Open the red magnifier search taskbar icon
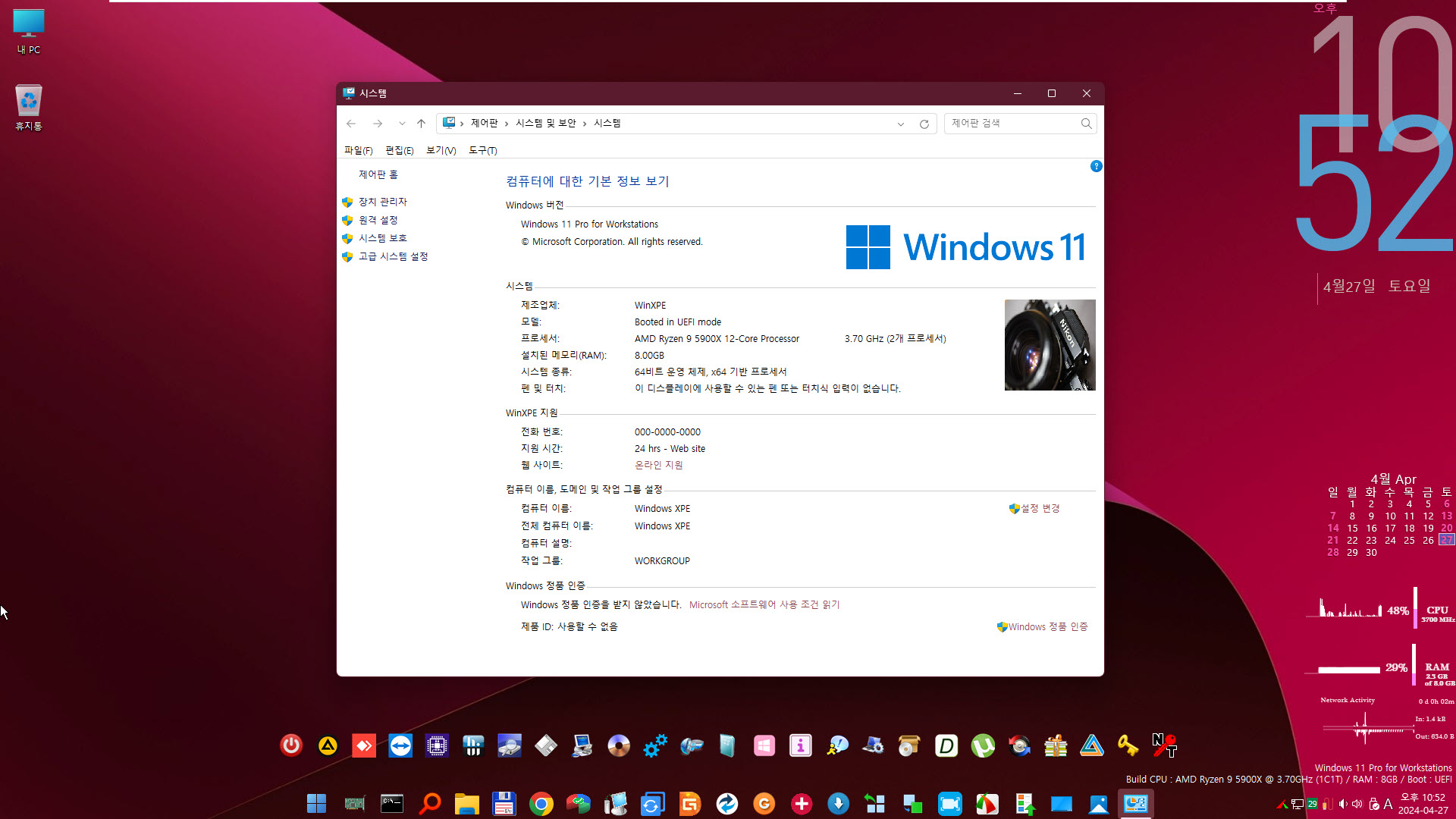The image size is (1456, 819). (x=429, y=804)
